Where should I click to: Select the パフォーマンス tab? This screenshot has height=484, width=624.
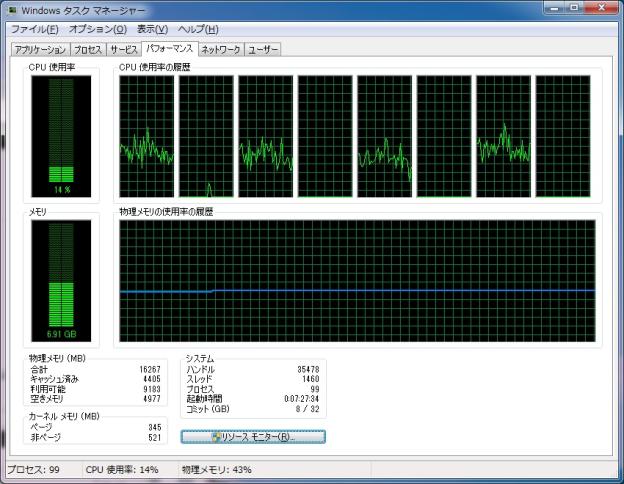point(170,49)
